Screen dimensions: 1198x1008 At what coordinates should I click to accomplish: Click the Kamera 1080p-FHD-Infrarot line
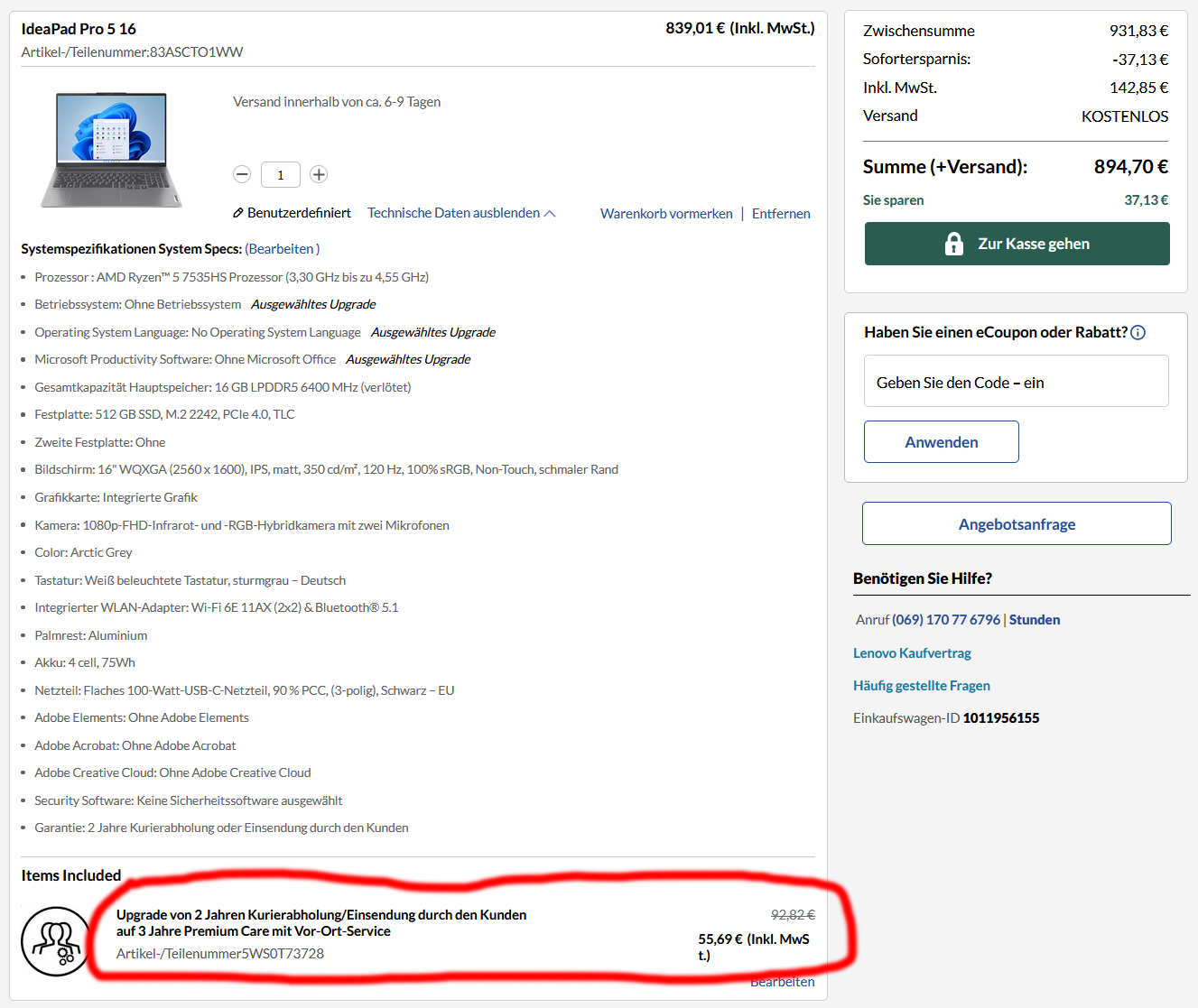(x=242, y=525)
